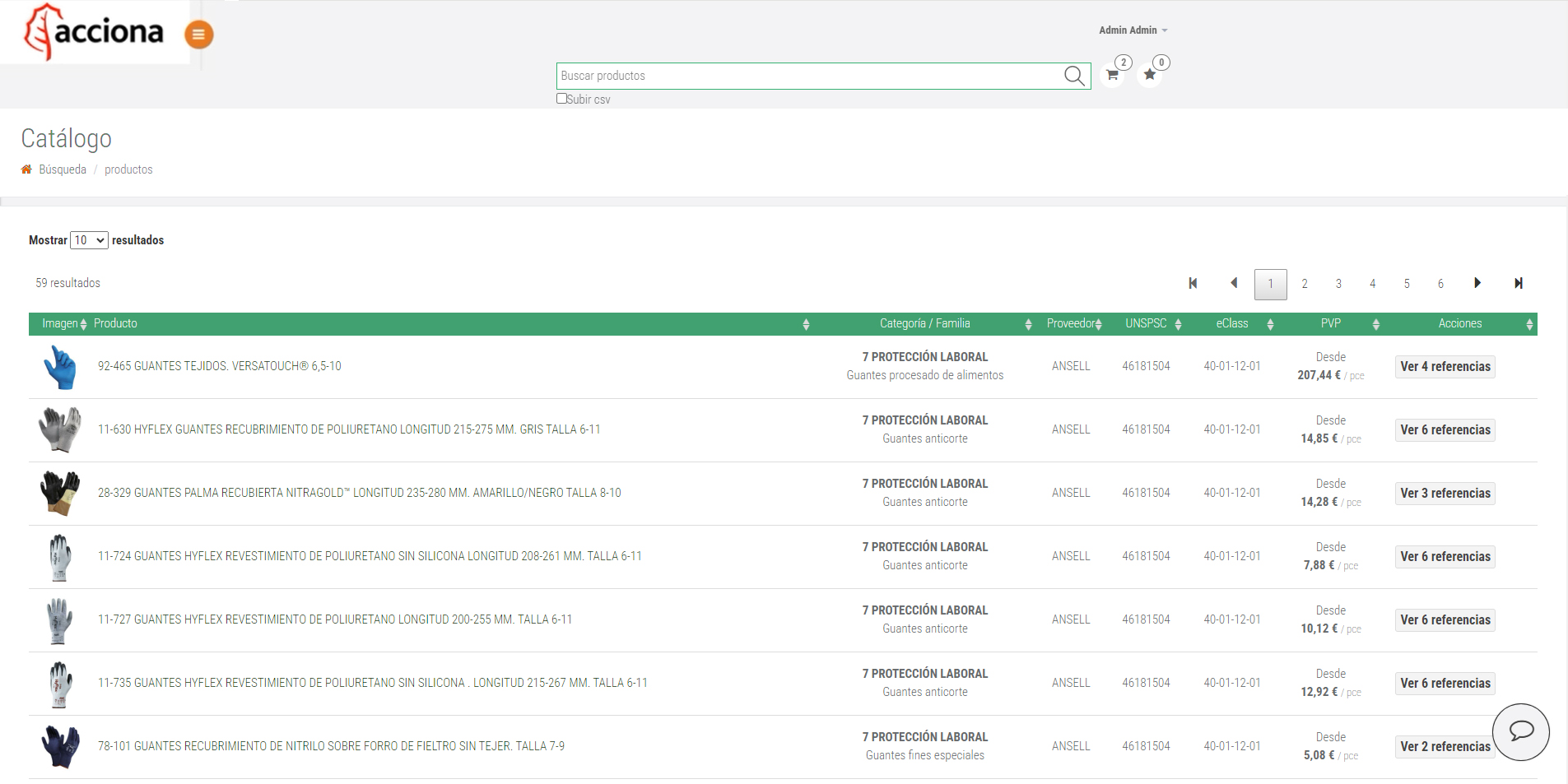Toggle sorting on the PVP column
Screen dimensions: 1568x784
(1375, 324)
